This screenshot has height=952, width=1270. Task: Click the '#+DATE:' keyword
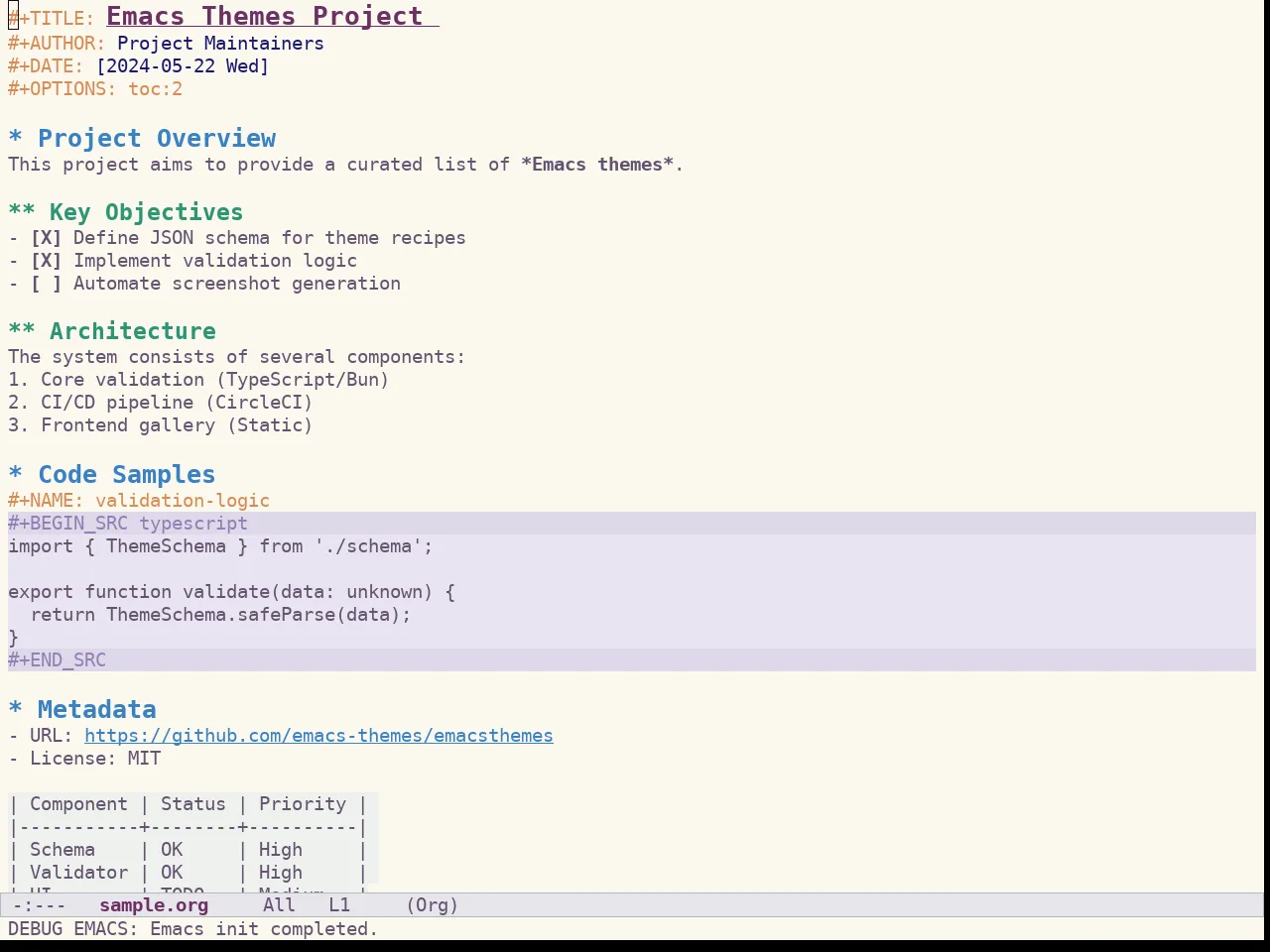click(46, 66)
